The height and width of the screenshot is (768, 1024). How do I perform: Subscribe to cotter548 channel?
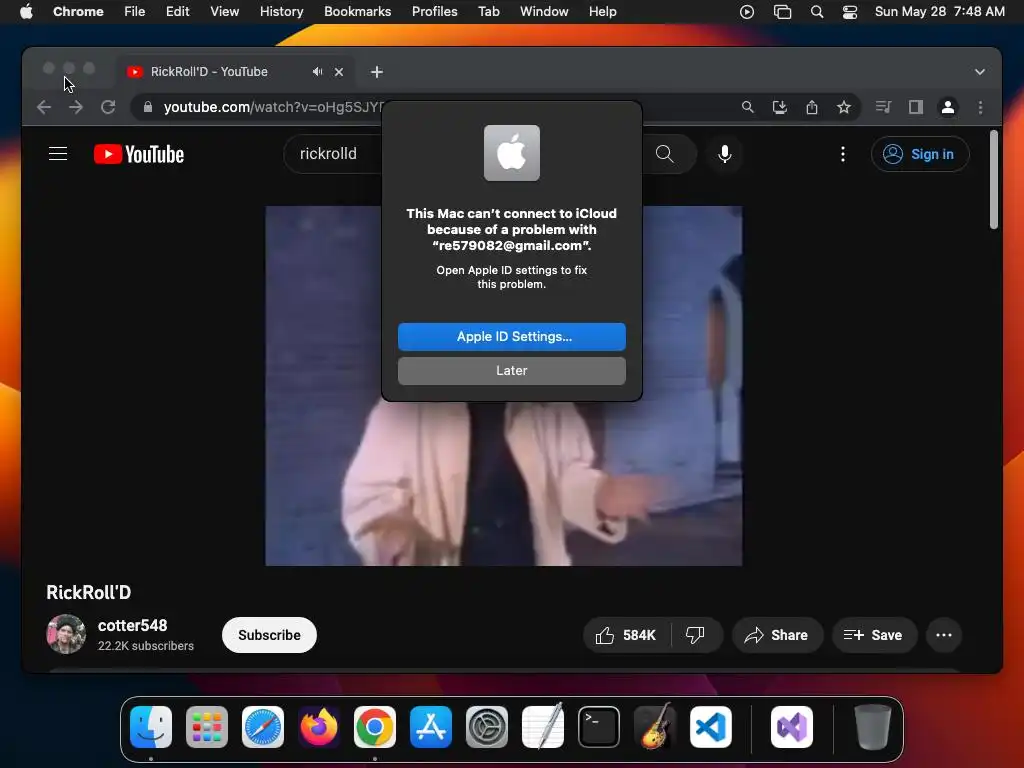269,635
